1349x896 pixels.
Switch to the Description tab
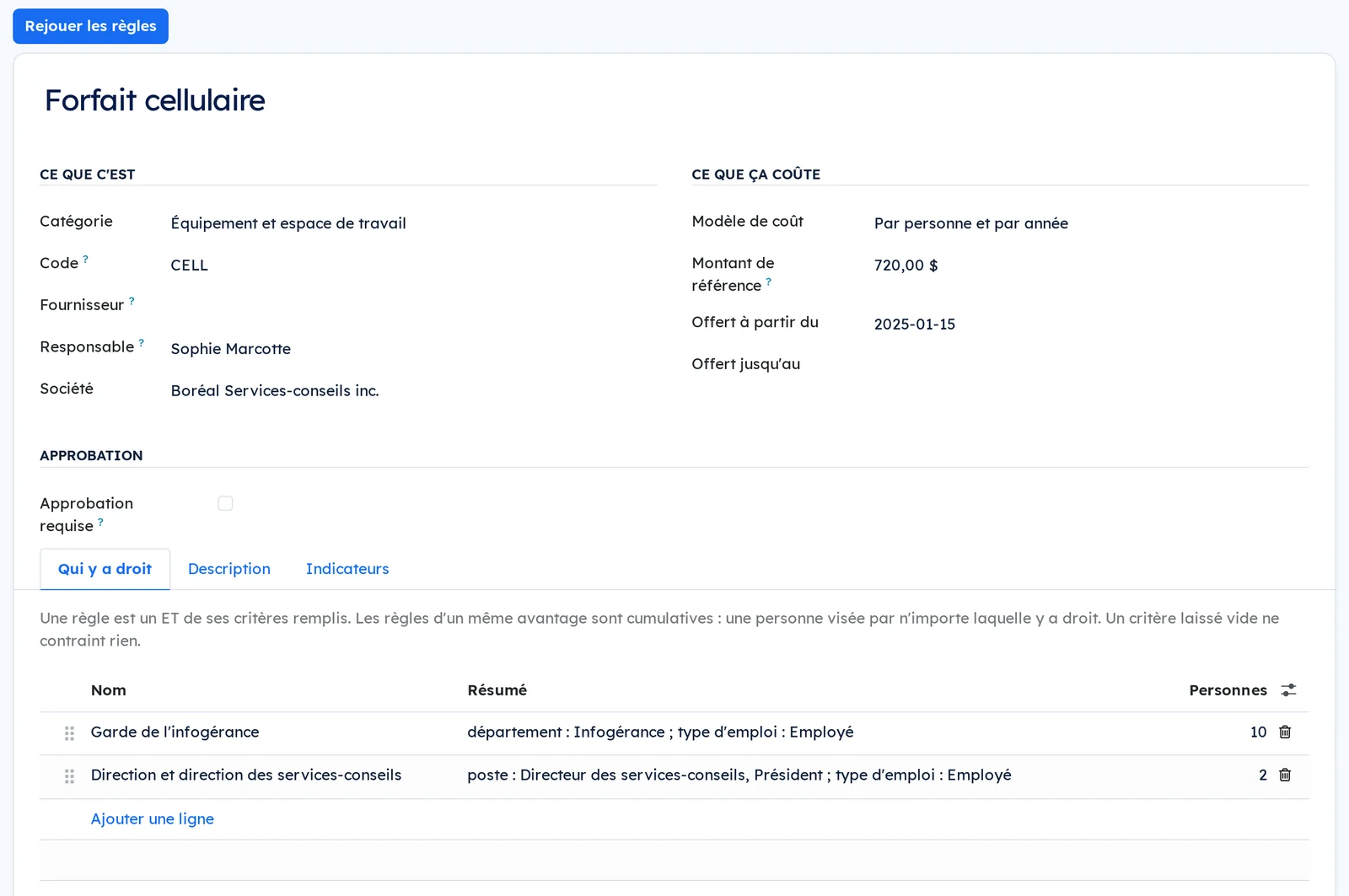coord(229,569)
